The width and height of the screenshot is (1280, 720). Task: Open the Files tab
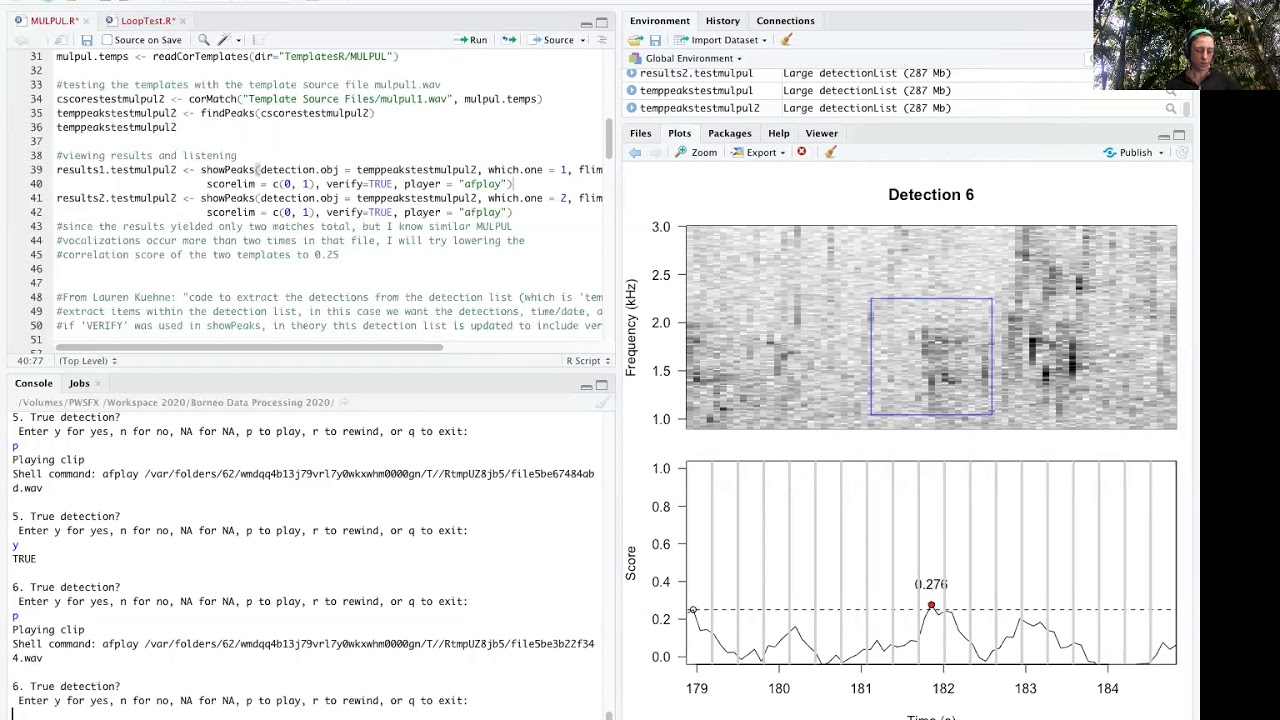640,133
